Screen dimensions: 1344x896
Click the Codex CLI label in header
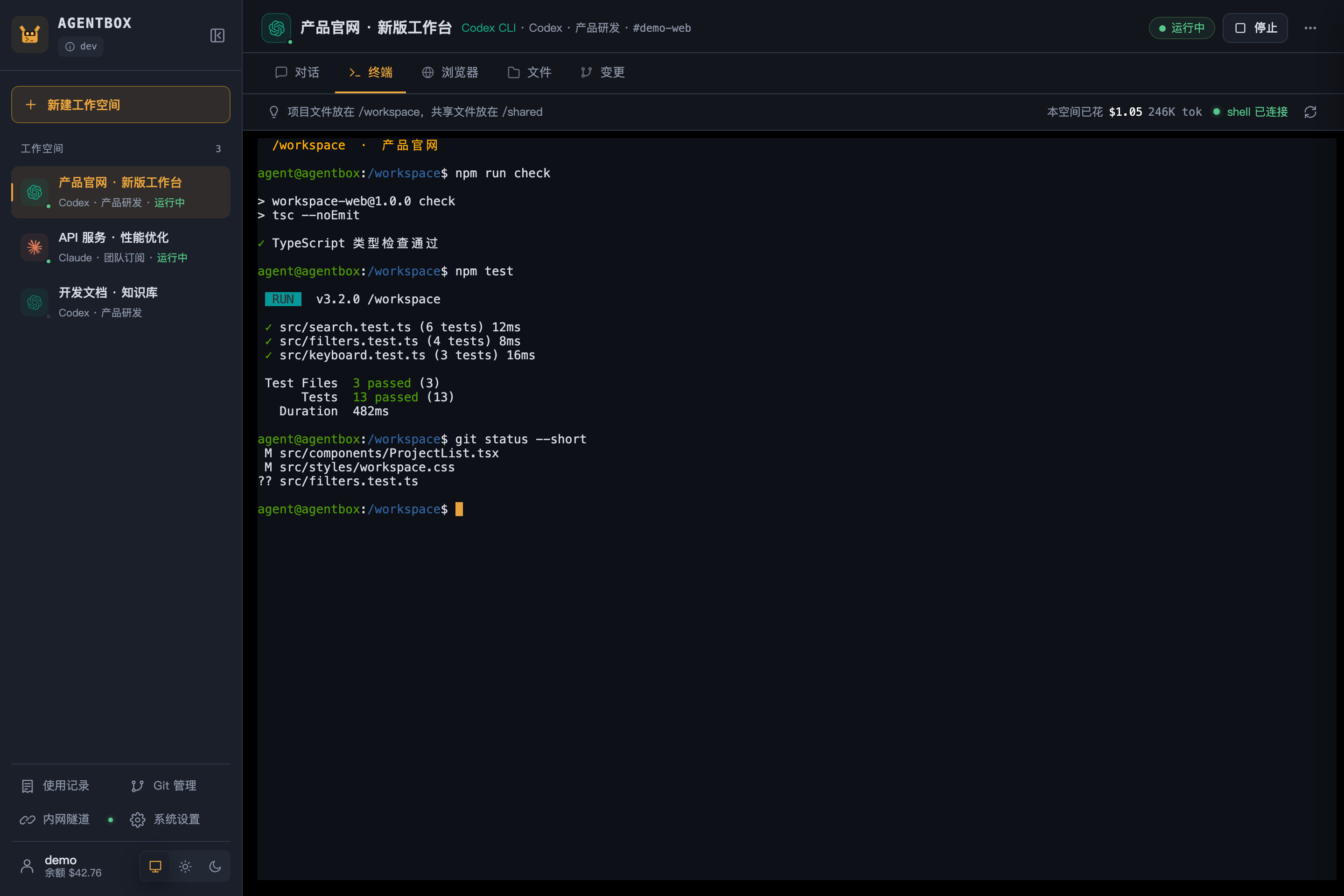[489, 28]
